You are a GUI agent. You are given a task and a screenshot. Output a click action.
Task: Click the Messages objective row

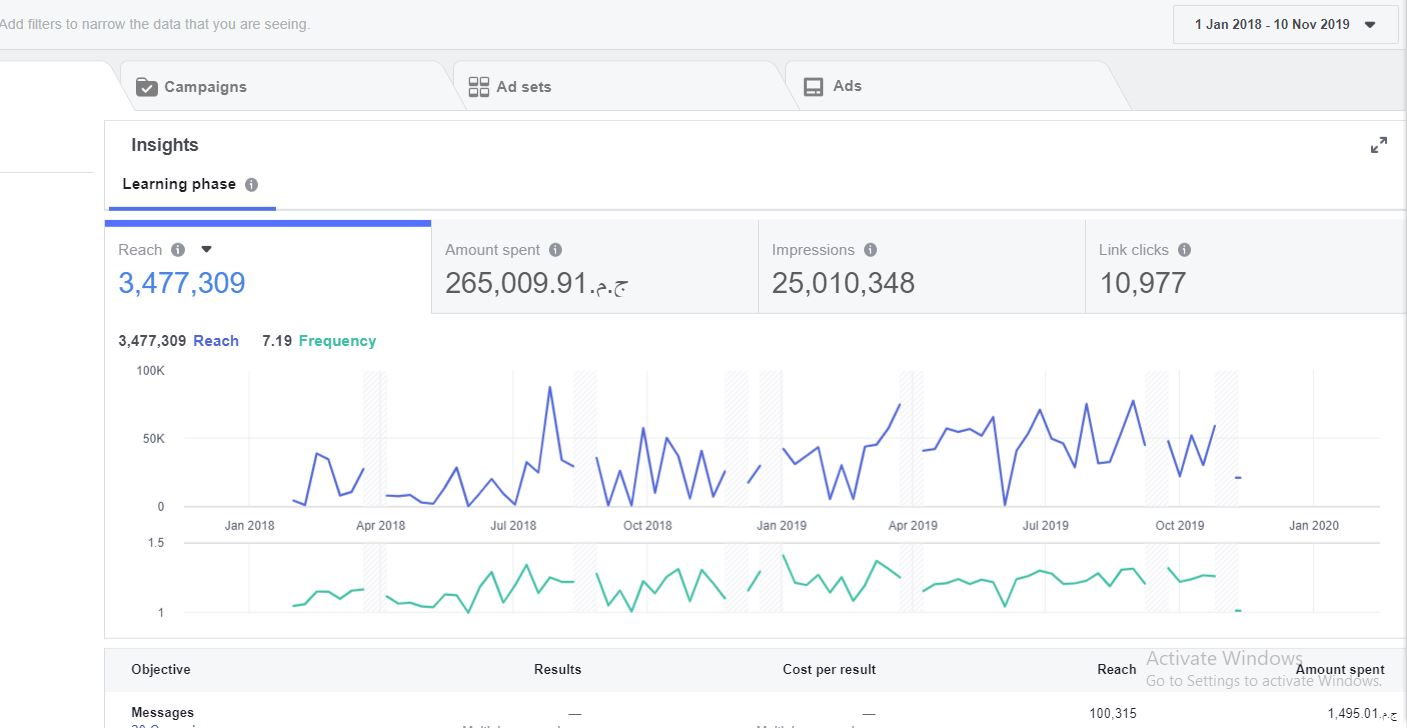tap(755, 713)
